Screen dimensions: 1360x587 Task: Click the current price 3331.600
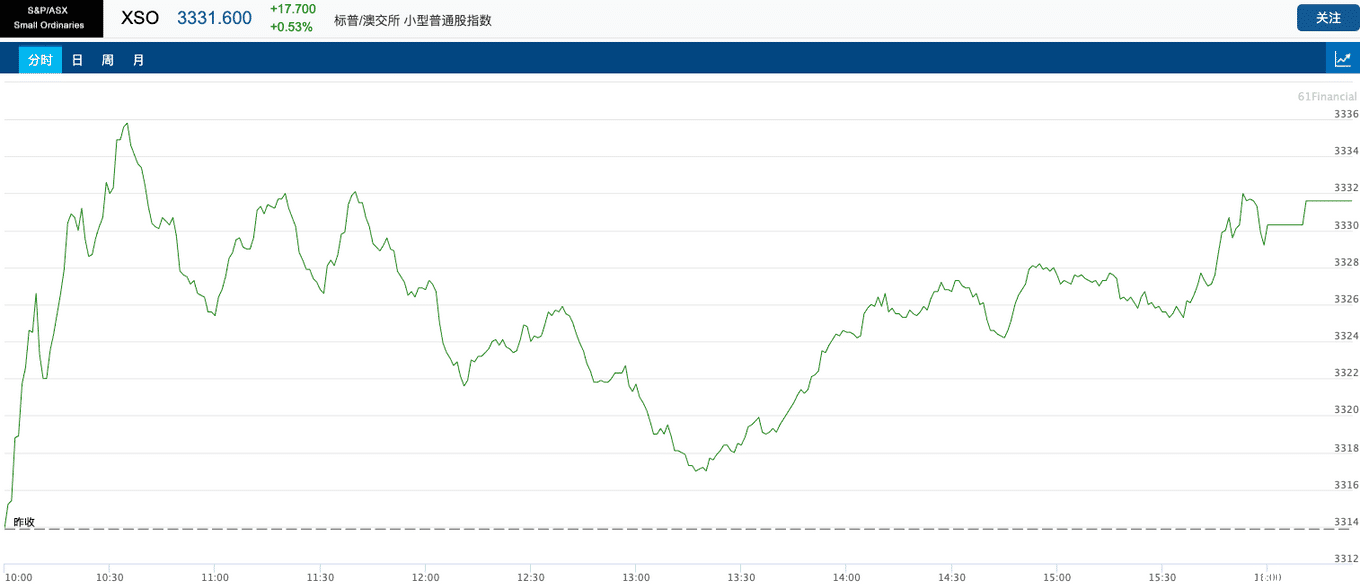(214, 18)
